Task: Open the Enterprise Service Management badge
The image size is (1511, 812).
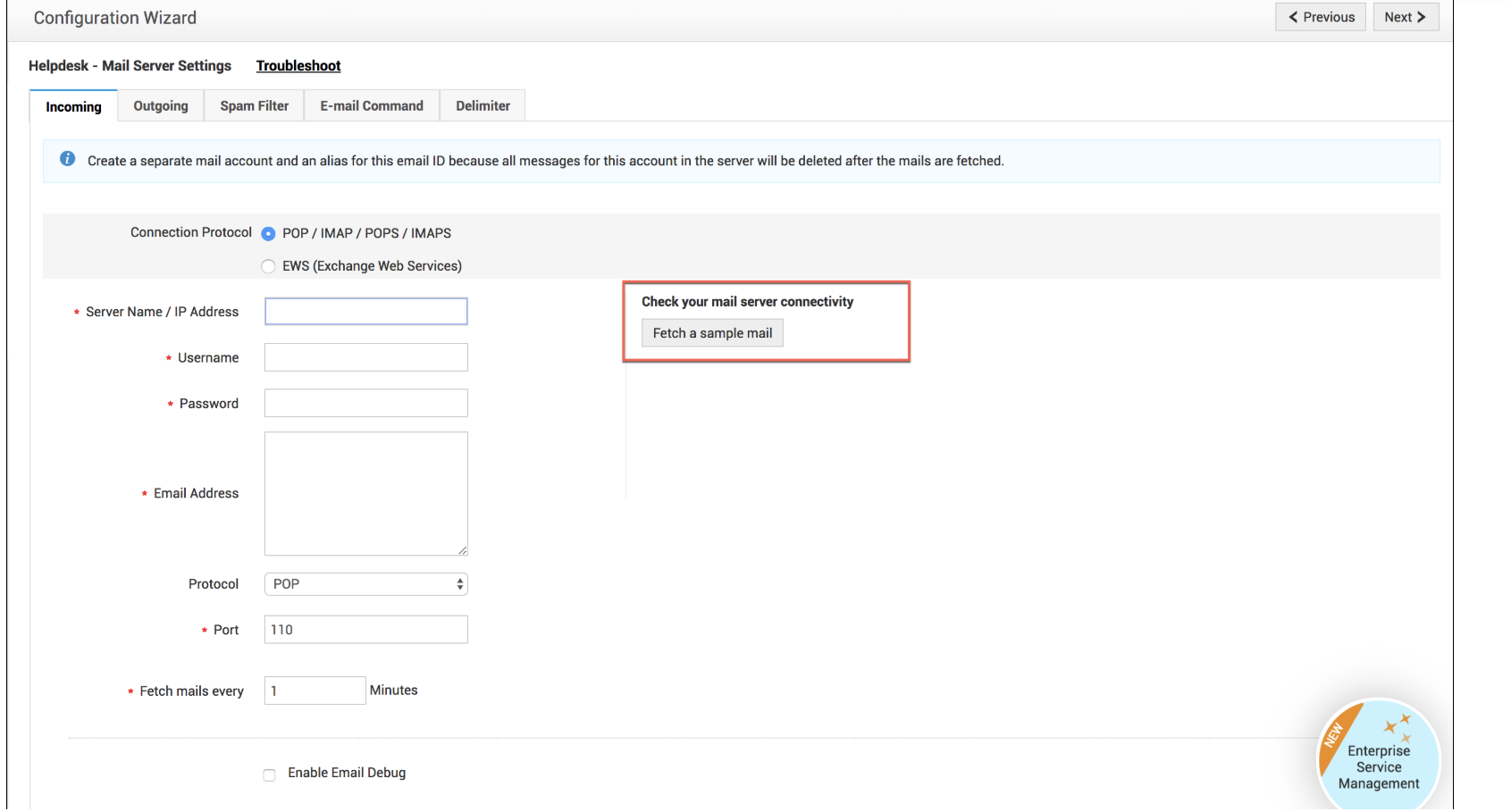Action: pos(1378,756)
